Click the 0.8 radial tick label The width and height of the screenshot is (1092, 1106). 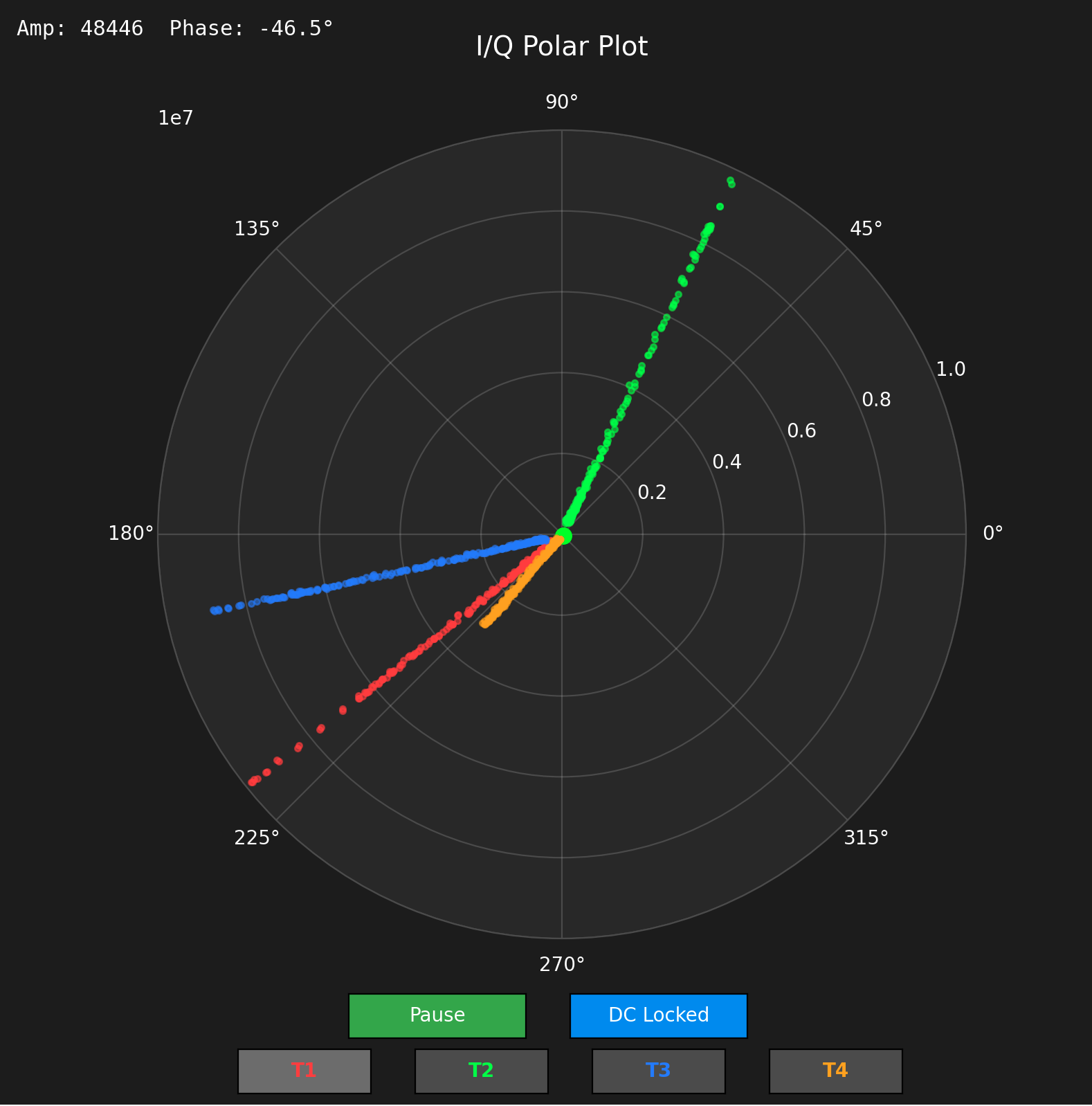(876, 400)
